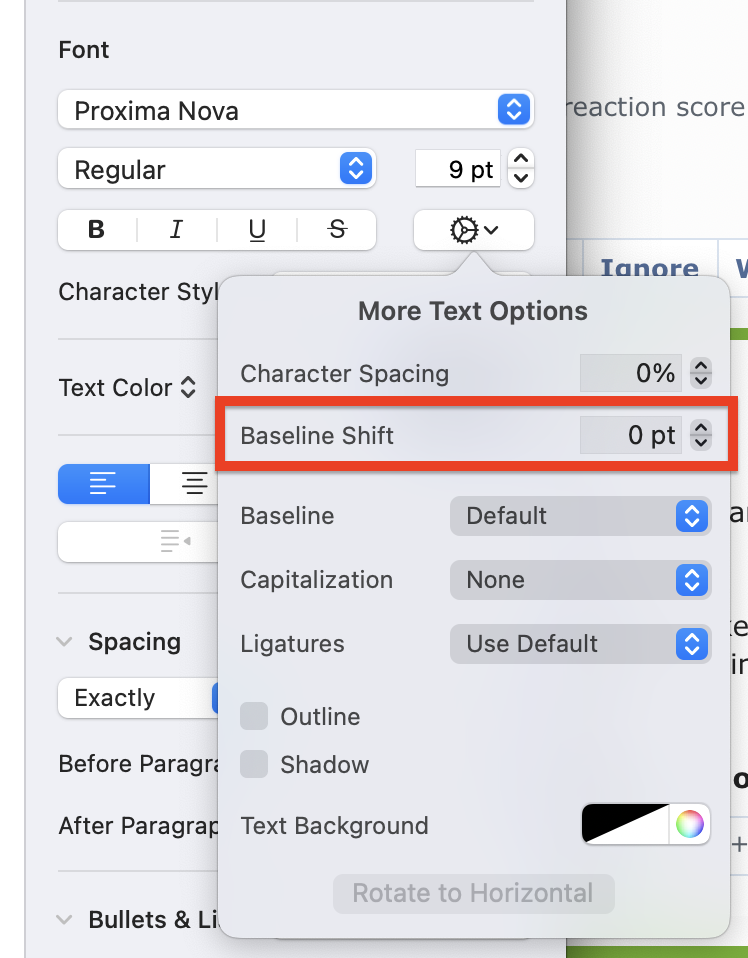This screenshot has height=958, width=748.
Task: Click the Rotate to Horizontal button
Action: 473,893
